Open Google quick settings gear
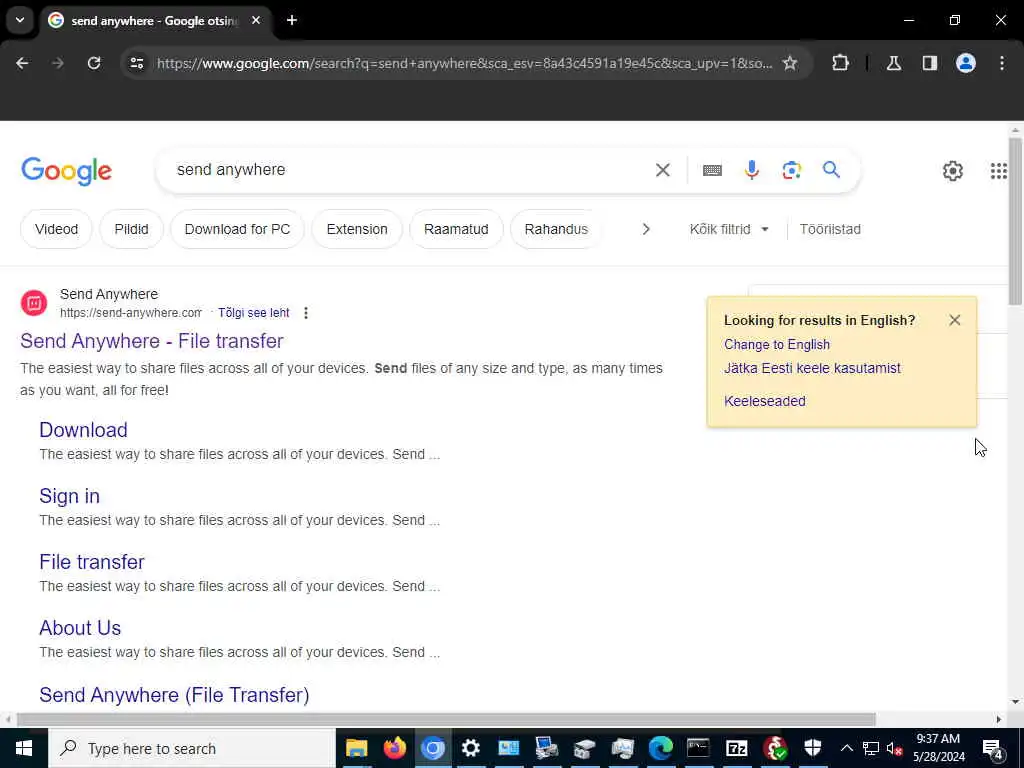This screenshot has width=1024, height=768. (x=953, y=171)
